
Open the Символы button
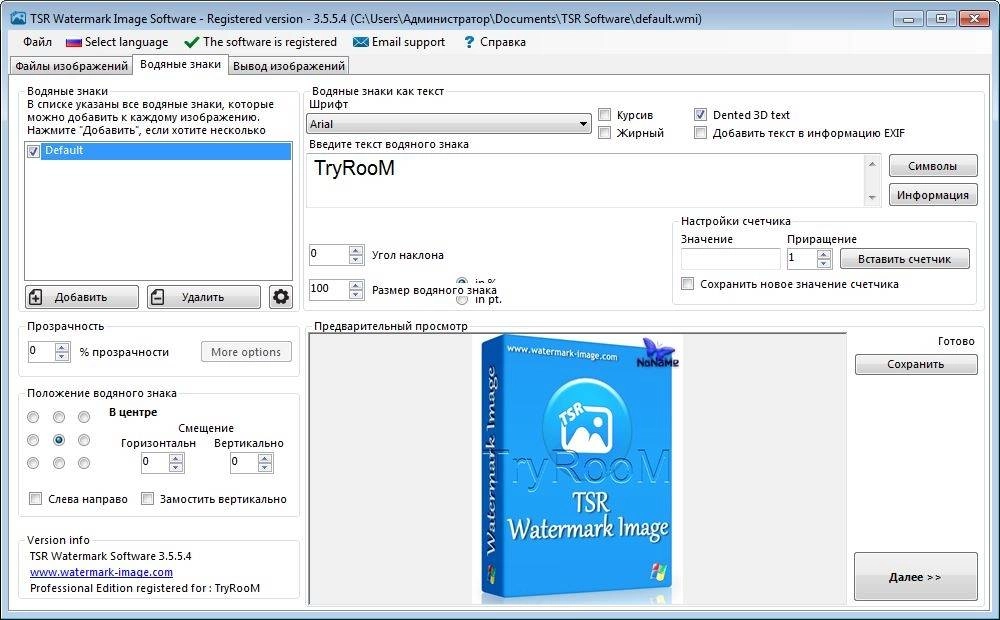(933, 166)
